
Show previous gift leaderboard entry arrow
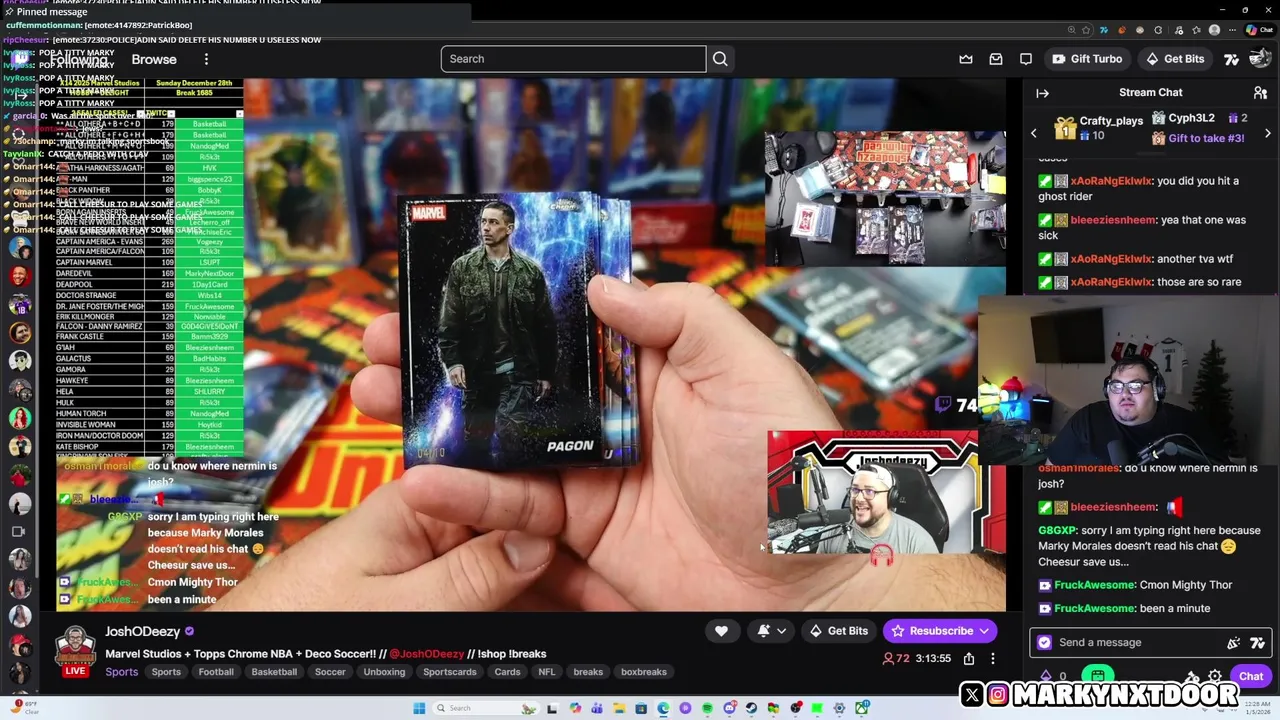pos(1035,133)
